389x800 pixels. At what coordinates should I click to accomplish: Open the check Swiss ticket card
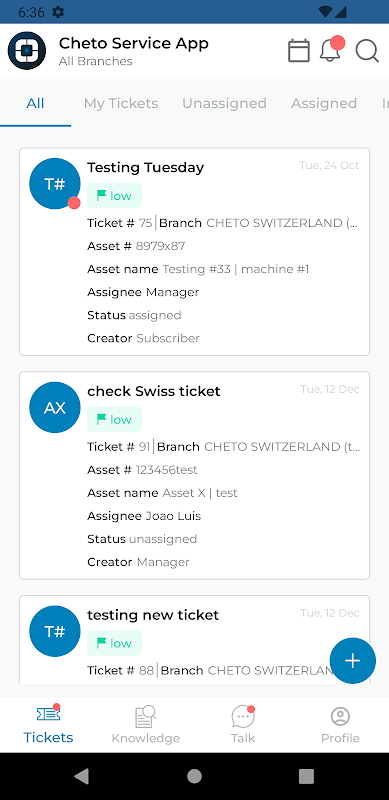194,476
